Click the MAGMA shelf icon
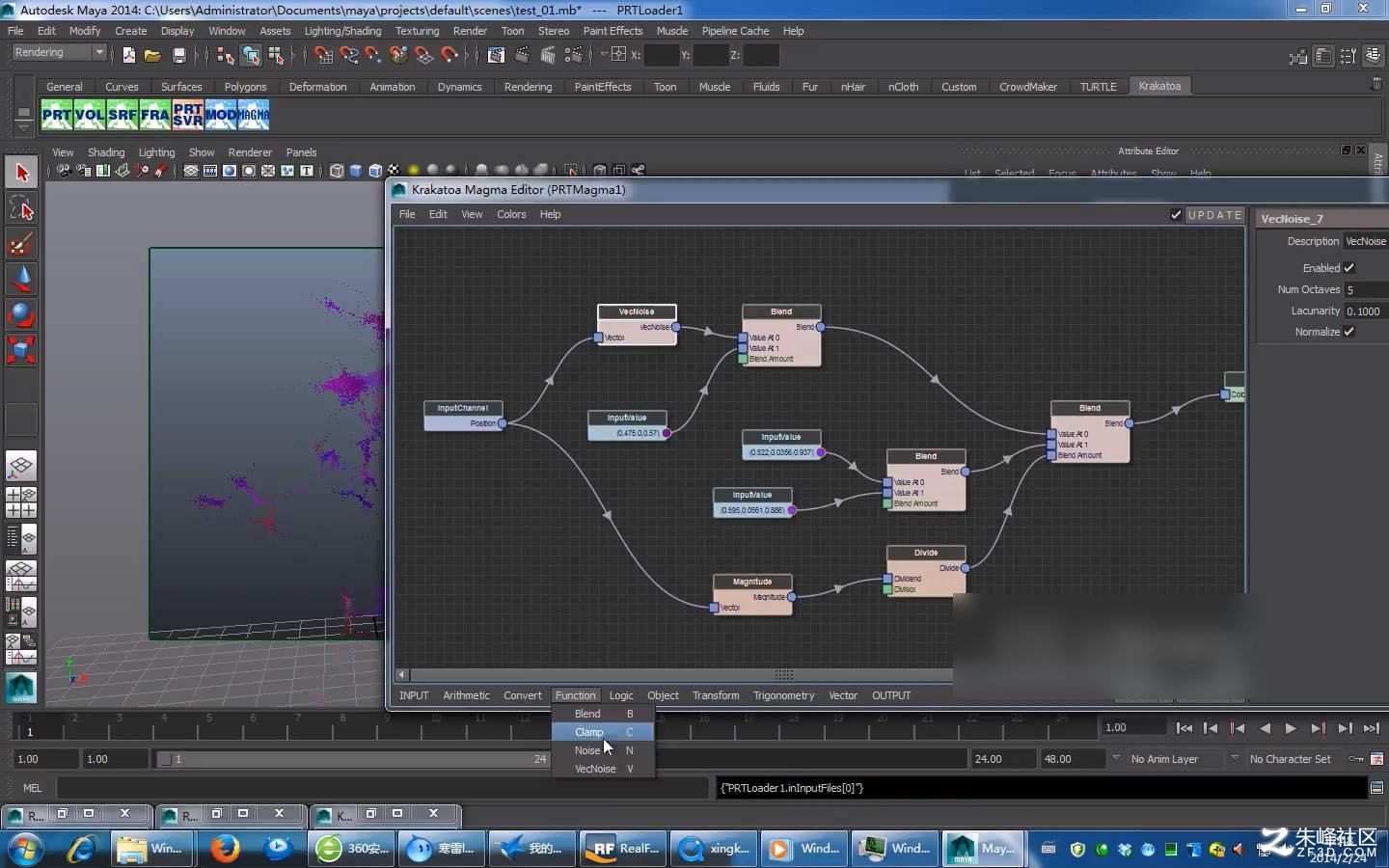This screenshot has height=868, width=1389. coord(254,116)
